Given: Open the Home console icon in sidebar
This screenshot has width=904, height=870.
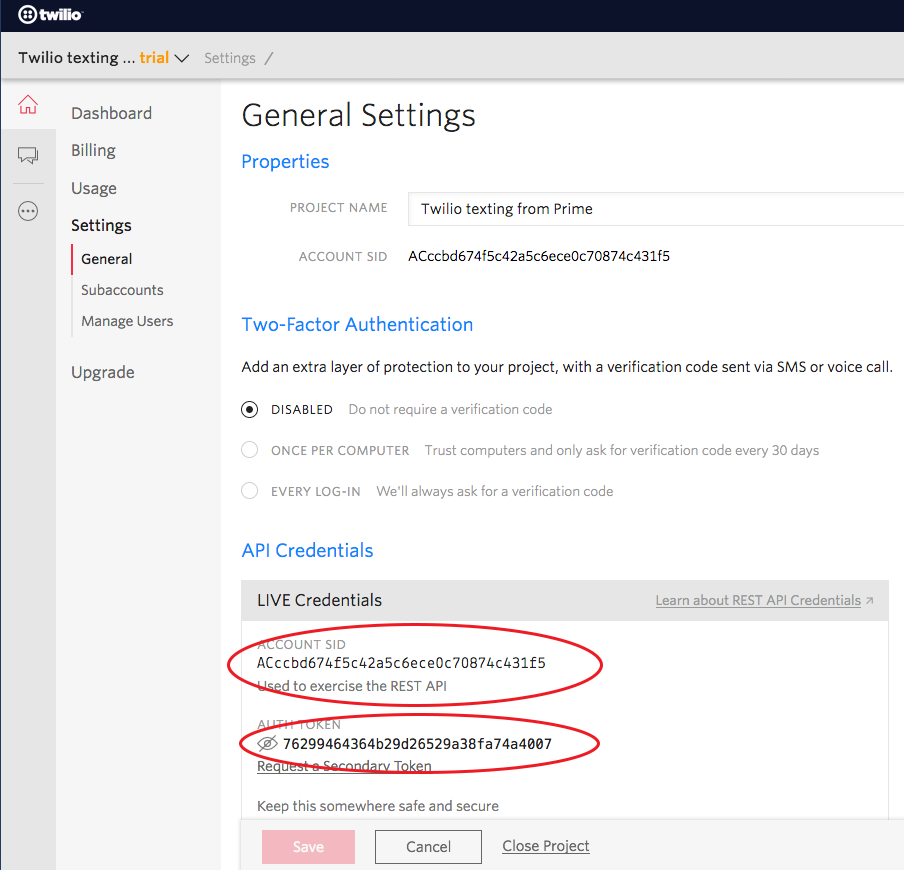Looking at the screenshot, I should point(28,104).
